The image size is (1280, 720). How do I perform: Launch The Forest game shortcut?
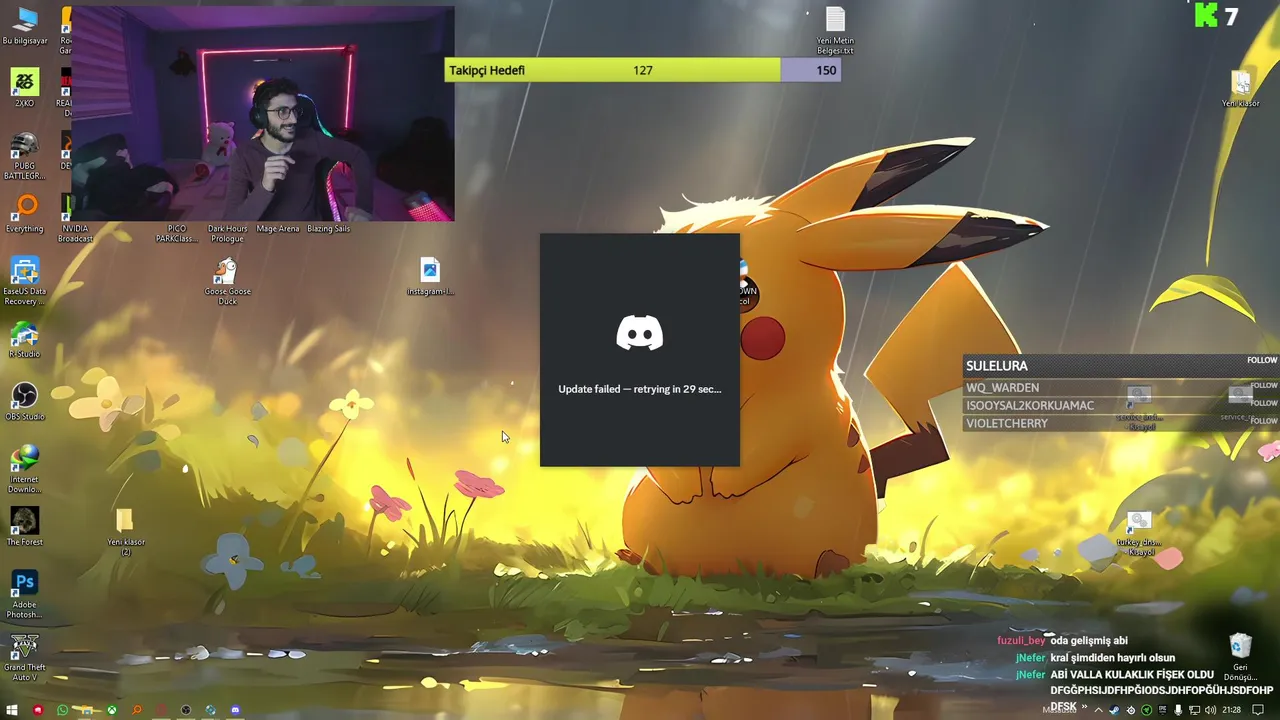click(x=25, y=527)
